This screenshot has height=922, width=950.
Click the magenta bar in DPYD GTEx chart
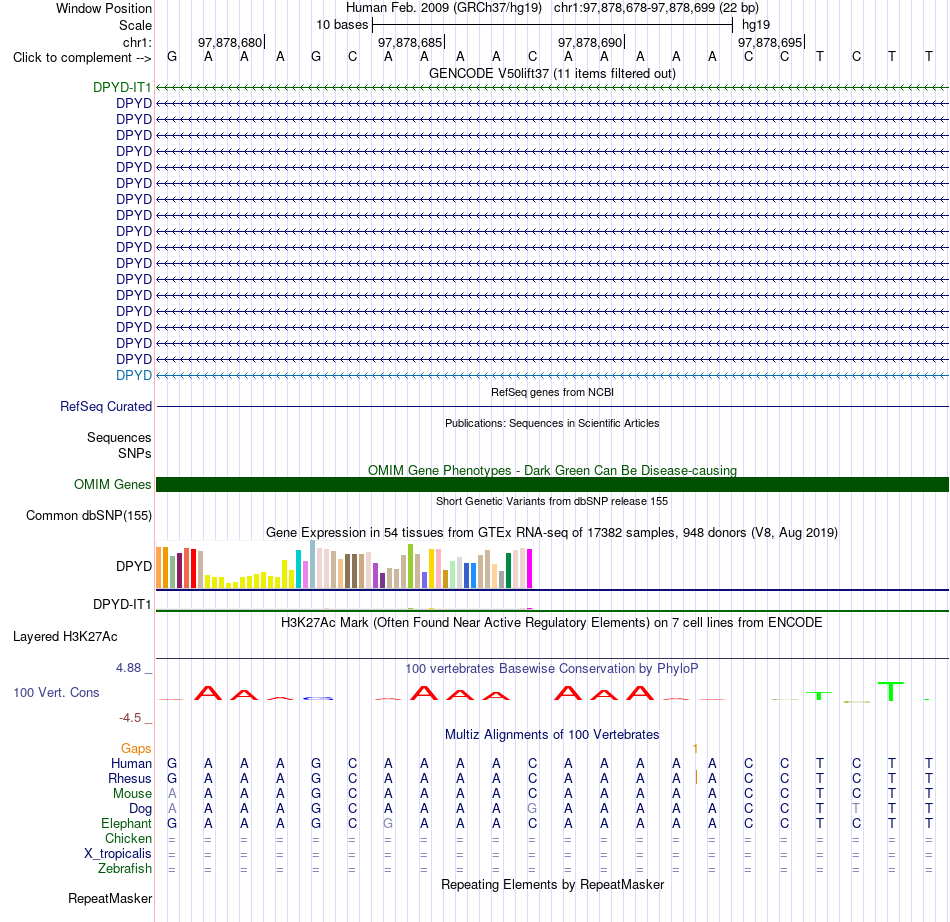tap(530, 568)
